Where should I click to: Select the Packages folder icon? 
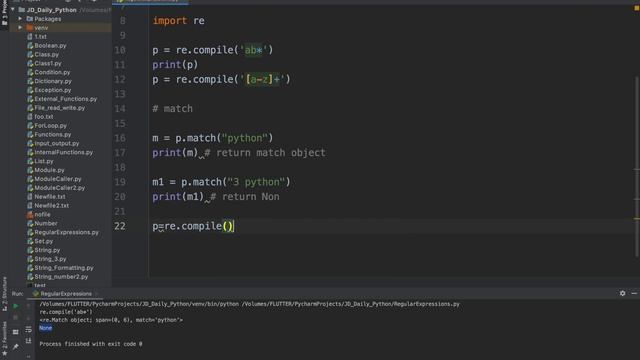(x=30, y=19)
